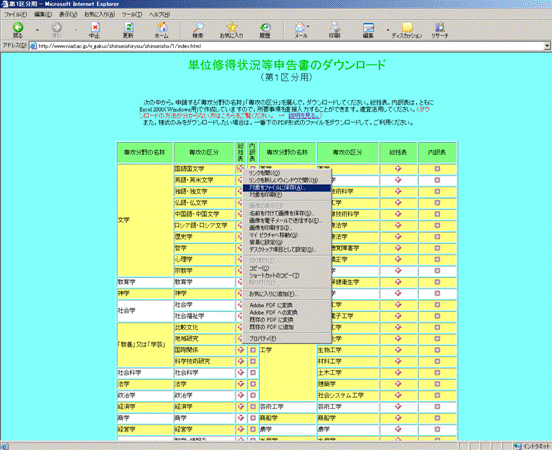Click the 更新 (Refresh) toolbar icon

click(x=128, y=30)
